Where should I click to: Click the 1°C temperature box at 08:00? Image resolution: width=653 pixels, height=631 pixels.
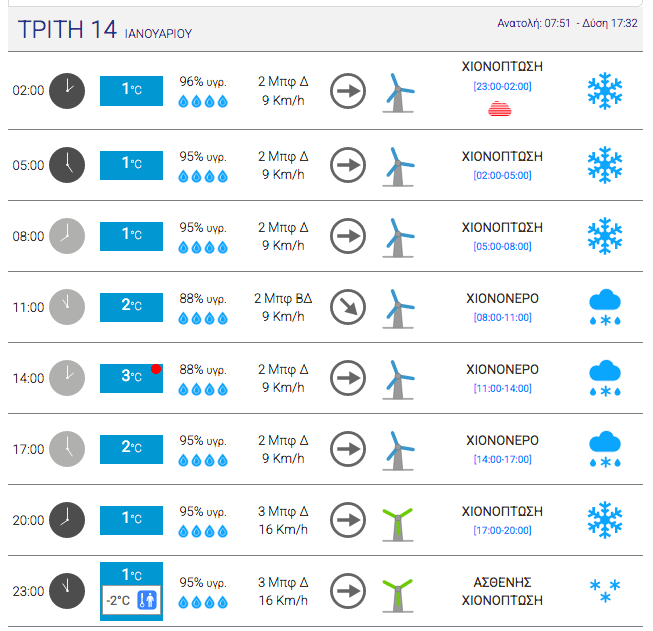coord(131,235)
